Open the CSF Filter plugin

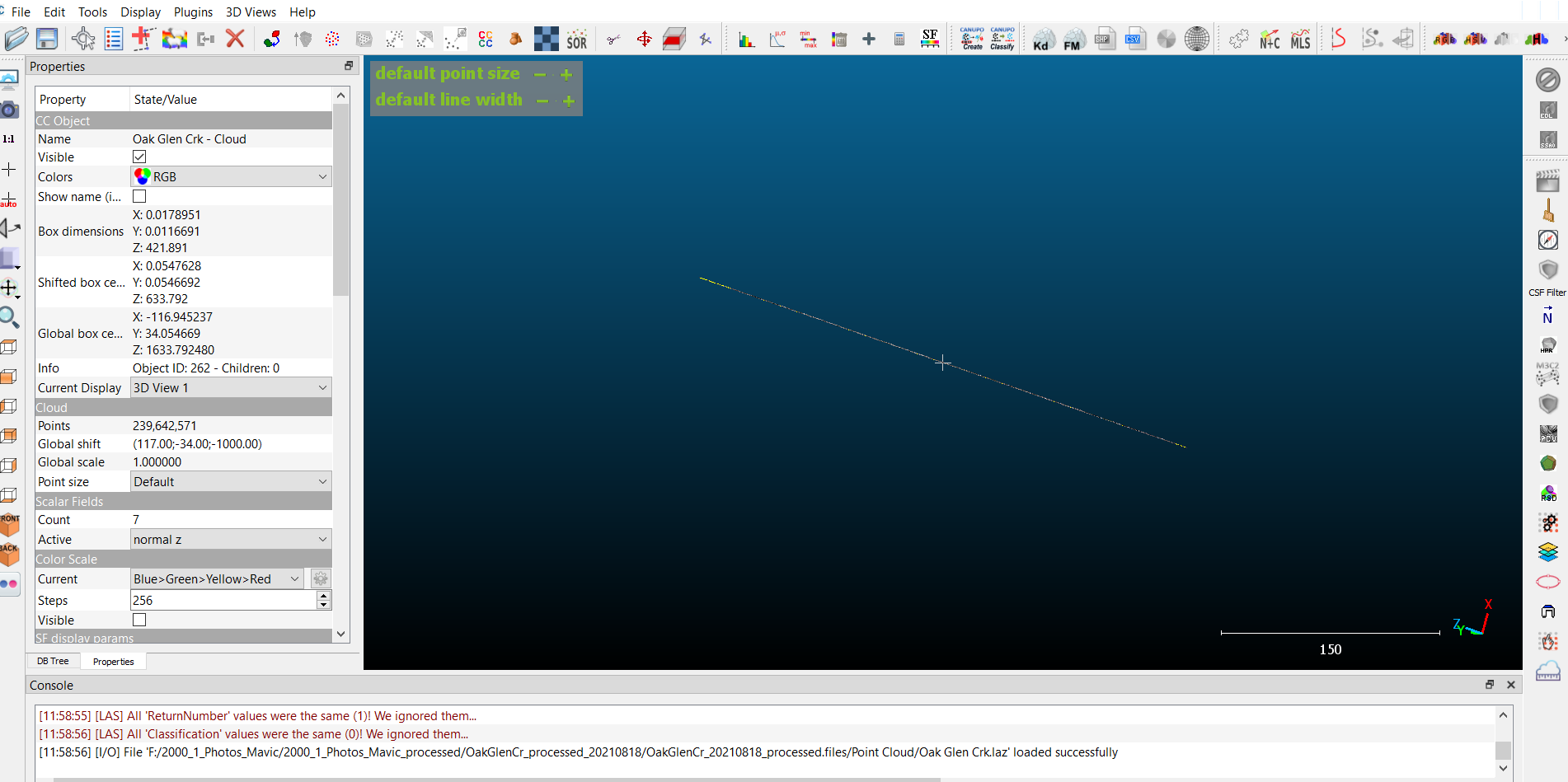1547,270
